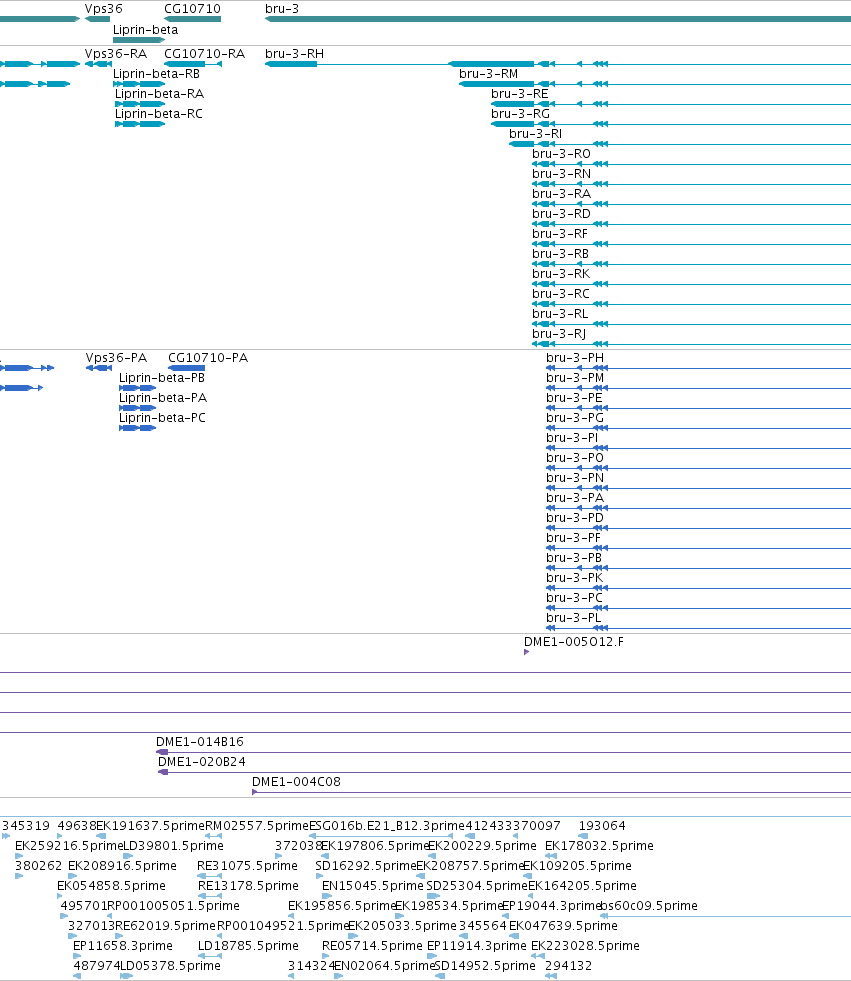Open EST label EK164205.5prime
The width and height of the screenshot is (851, 981).
(x=582, y=886)
